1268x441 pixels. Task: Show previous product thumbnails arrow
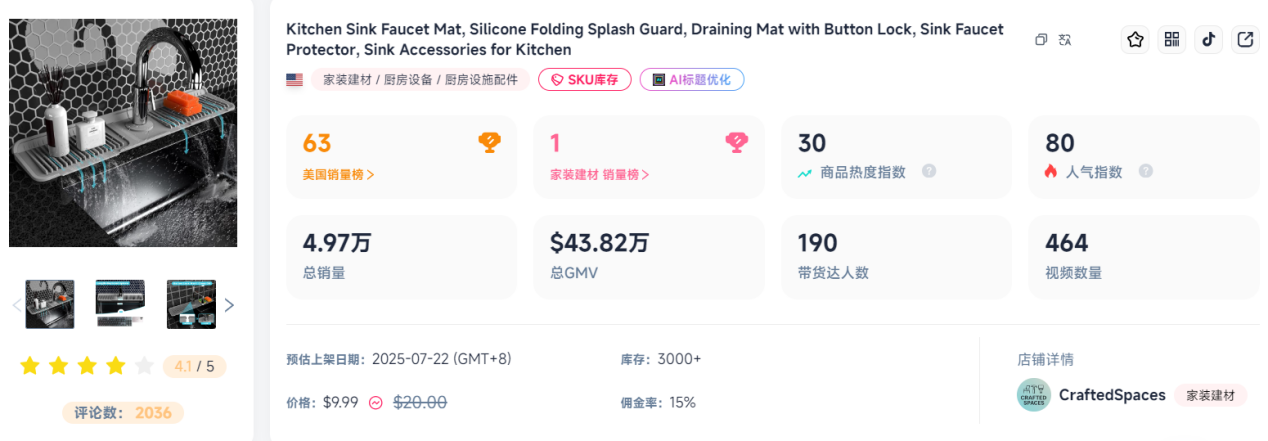pos(16,305)
